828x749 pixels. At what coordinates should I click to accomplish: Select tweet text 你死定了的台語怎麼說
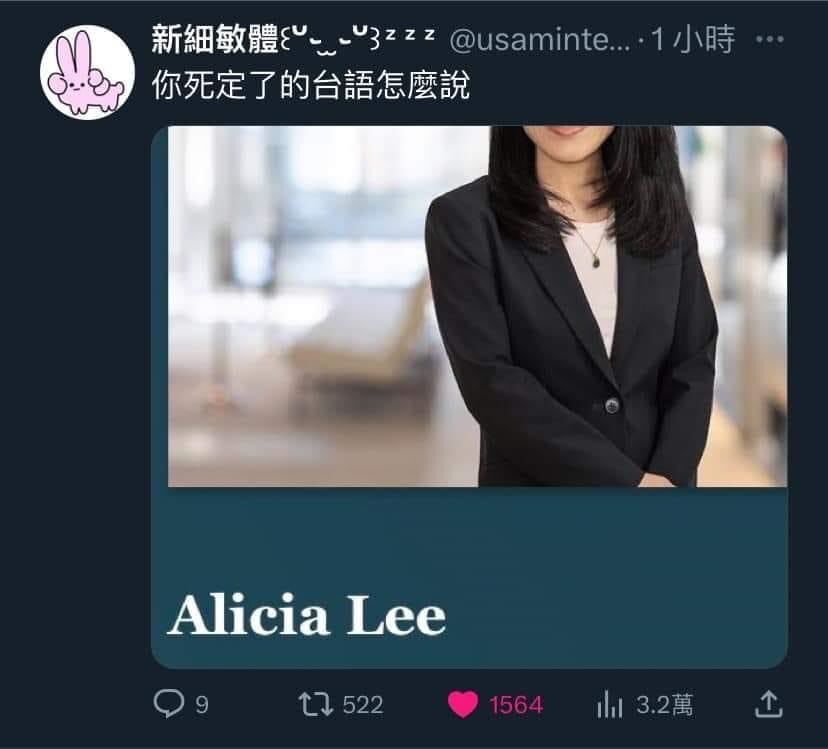pos(310,85)
